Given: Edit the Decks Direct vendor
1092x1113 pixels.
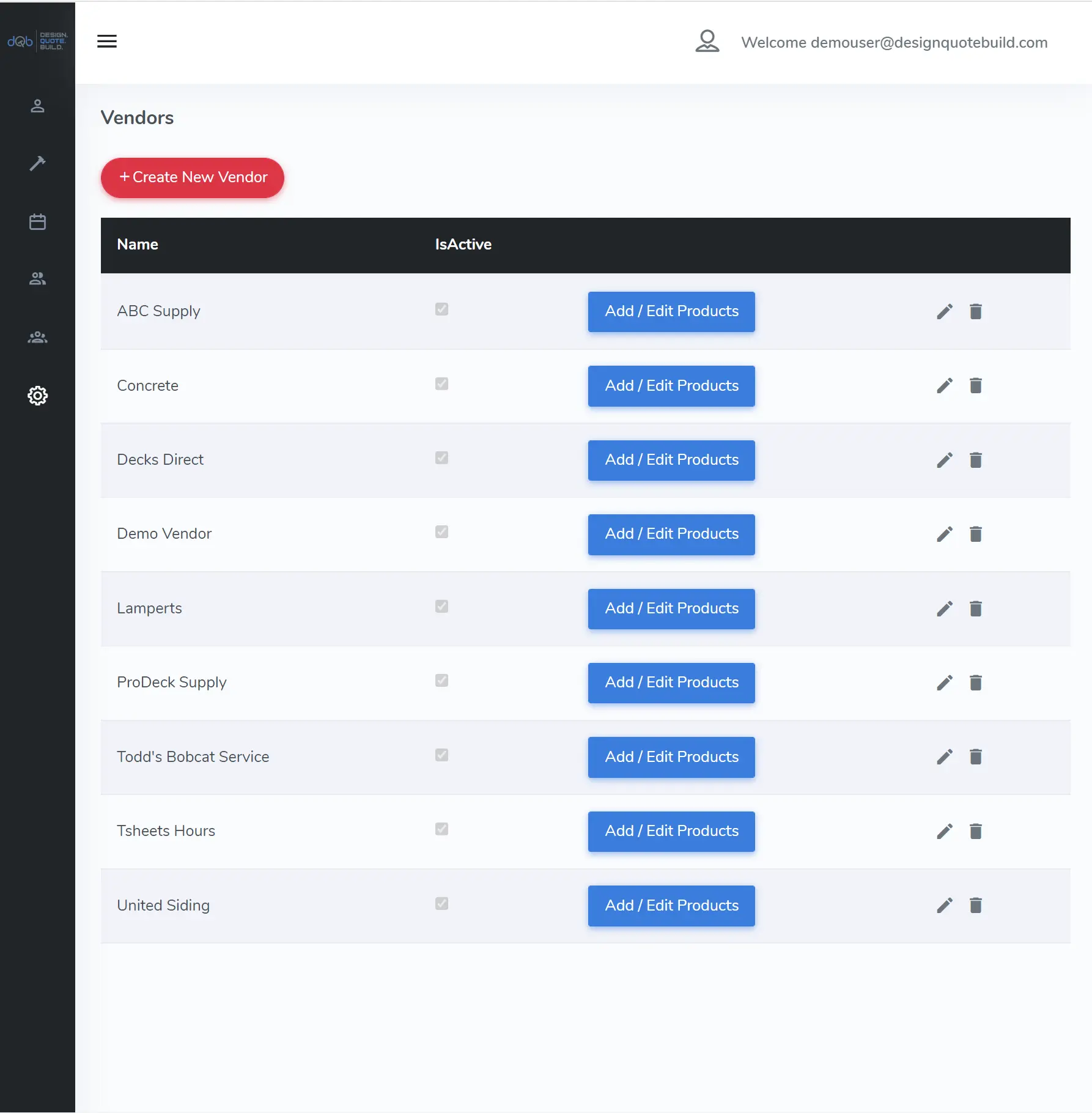Looking at the screenshot, I should tap(945, 460).
